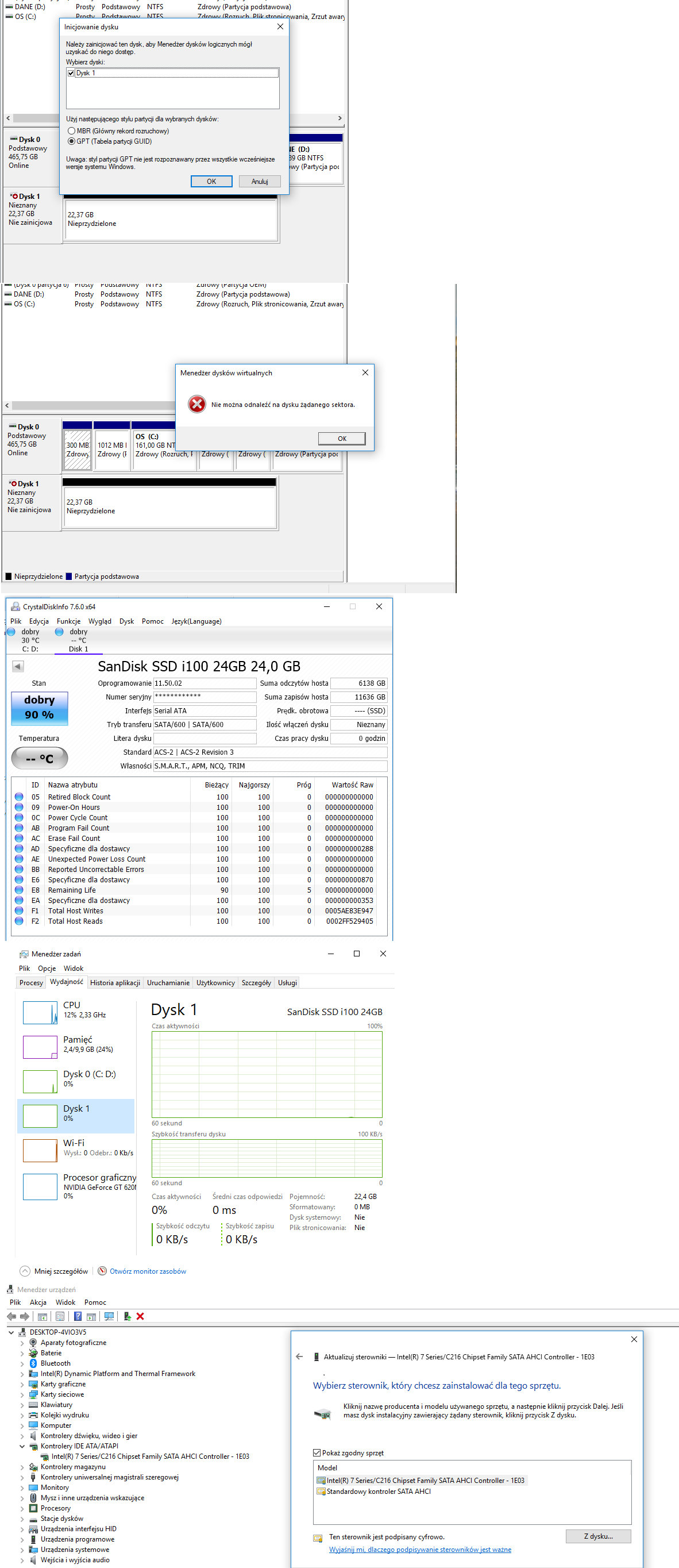
Task: Click the Kolejki wydruku printer icon
Action: click(33, 1415)
